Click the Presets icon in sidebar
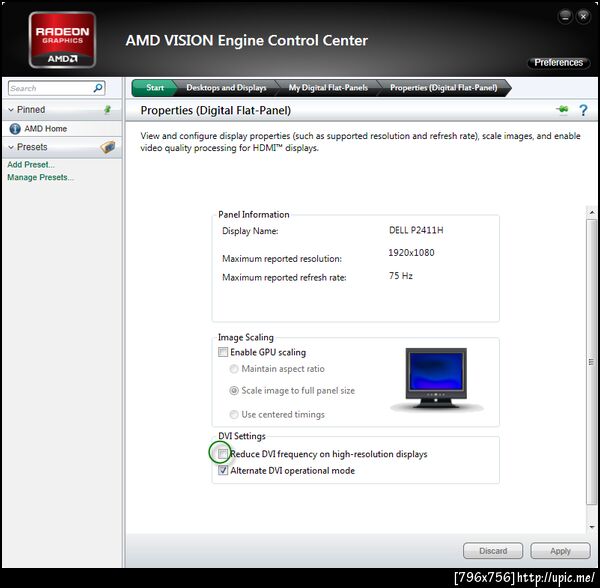This screenshot has height=588, width=600. click(108, 147)
